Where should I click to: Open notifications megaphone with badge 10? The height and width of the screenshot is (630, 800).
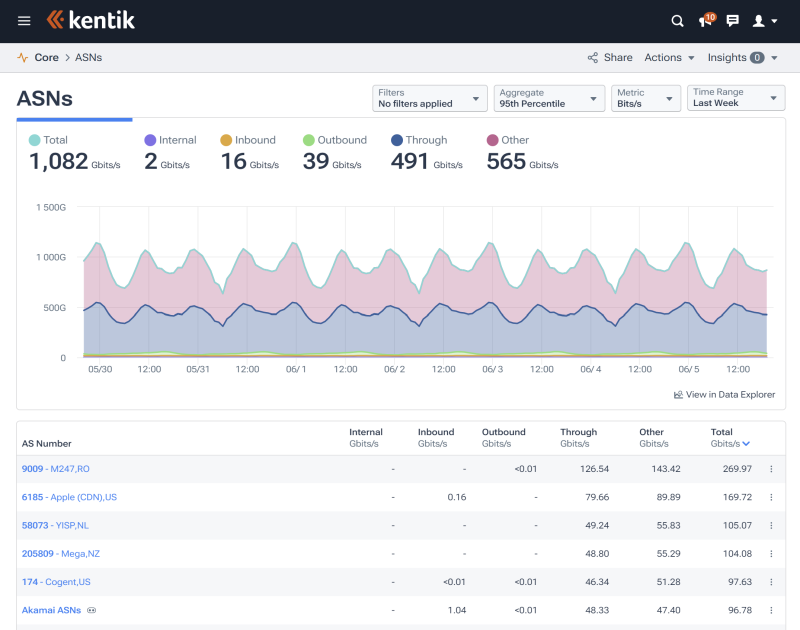707,20
